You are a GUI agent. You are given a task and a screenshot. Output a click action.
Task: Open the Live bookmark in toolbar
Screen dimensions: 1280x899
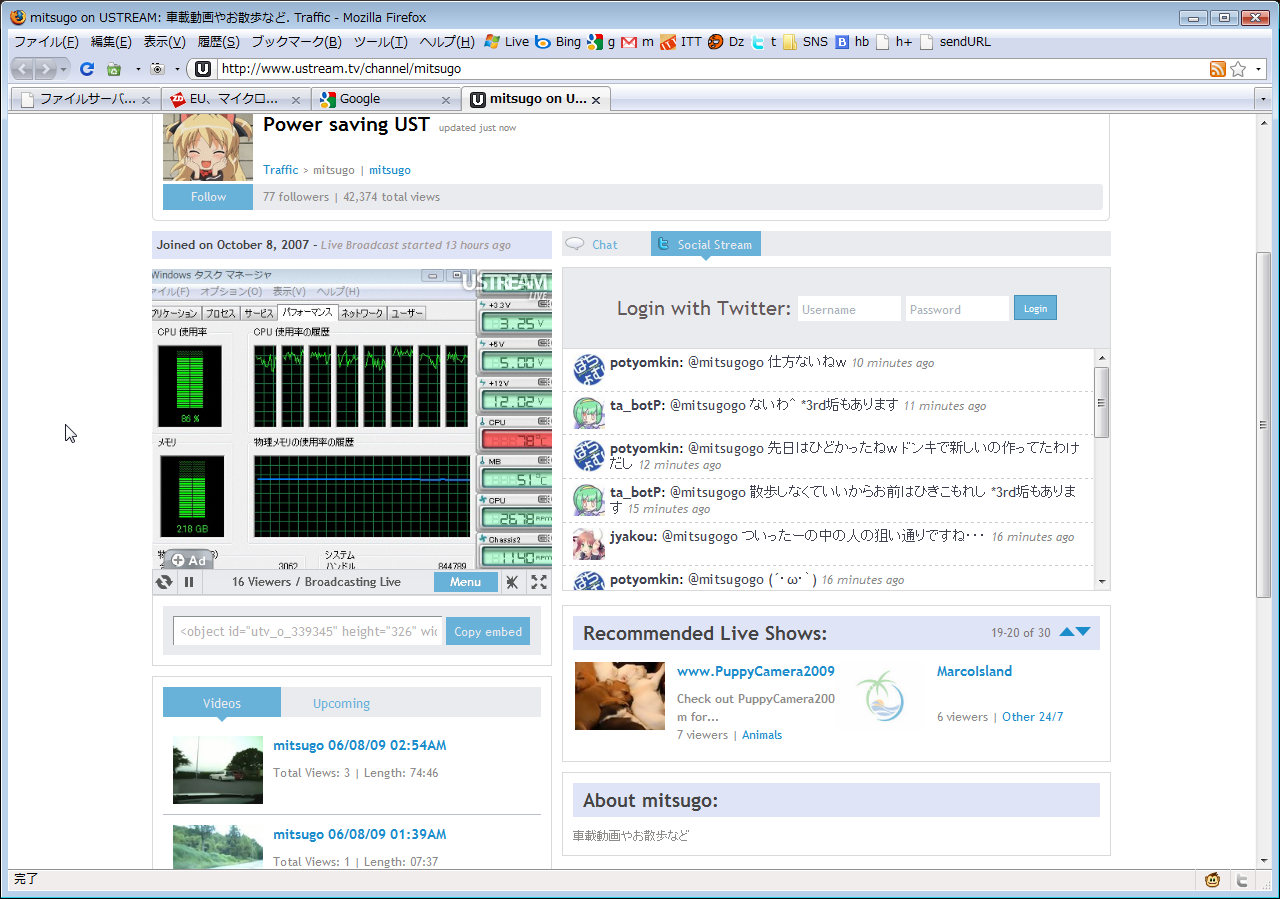click(x=506, y=42)
